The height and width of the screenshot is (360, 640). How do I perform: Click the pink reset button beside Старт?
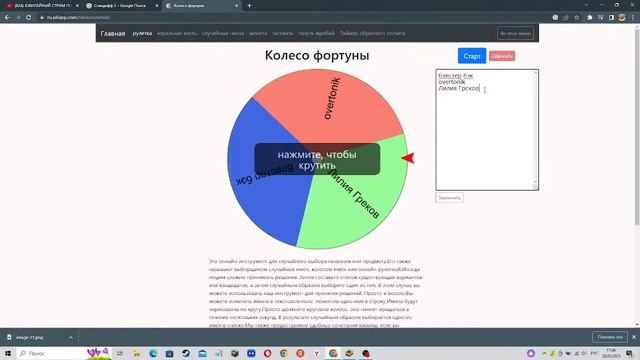(x=502, y=56)
